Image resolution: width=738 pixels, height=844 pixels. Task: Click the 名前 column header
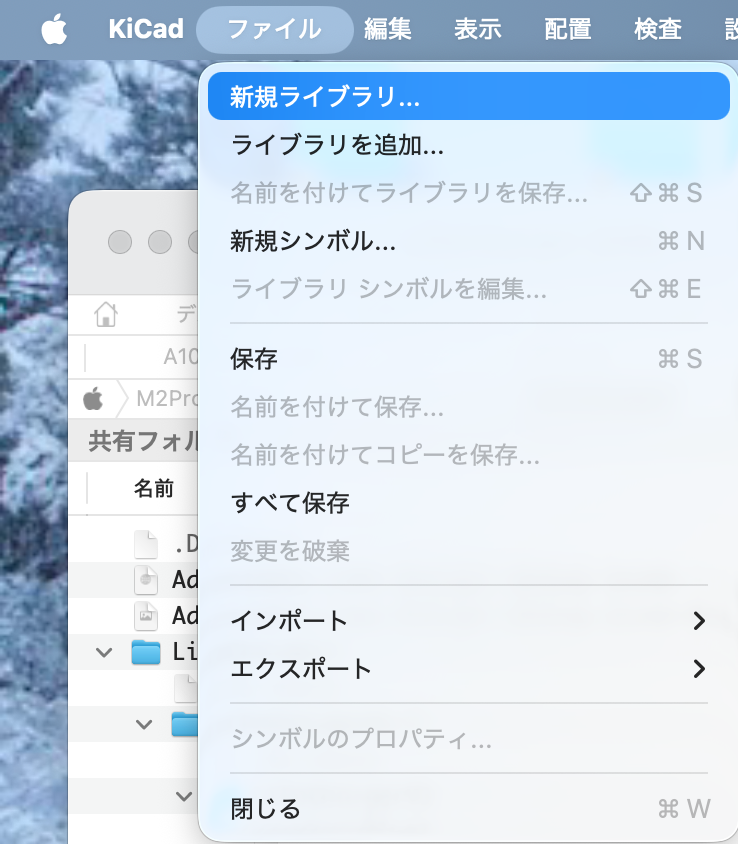154,488
